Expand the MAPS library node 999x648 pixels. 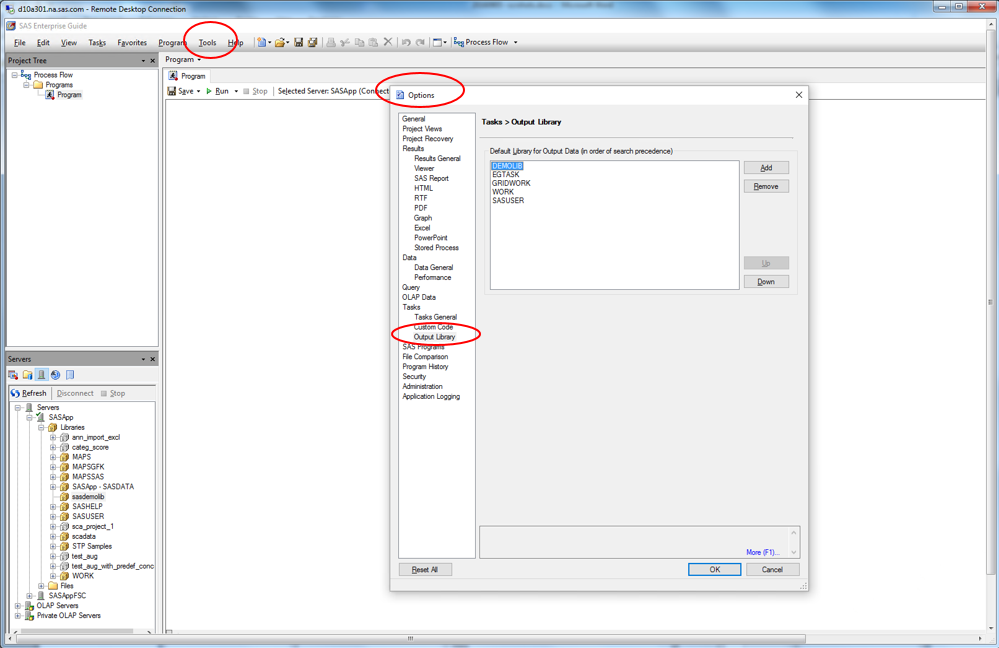(53, 457)
